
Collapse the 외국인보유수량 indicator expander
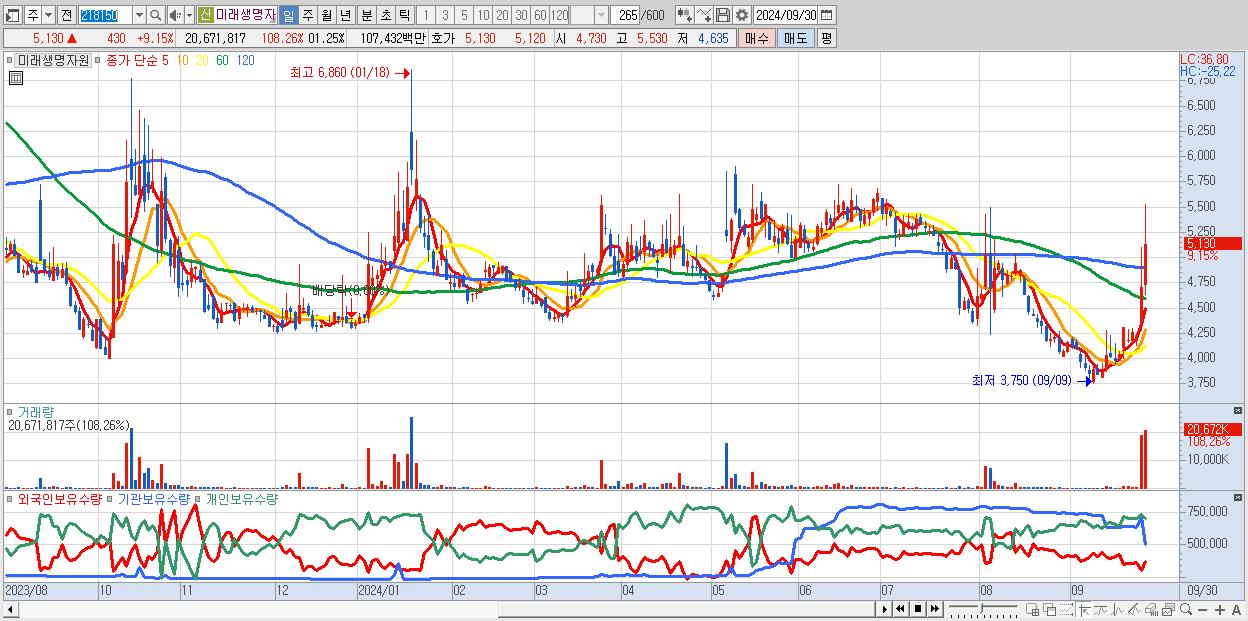pos(11,499)
